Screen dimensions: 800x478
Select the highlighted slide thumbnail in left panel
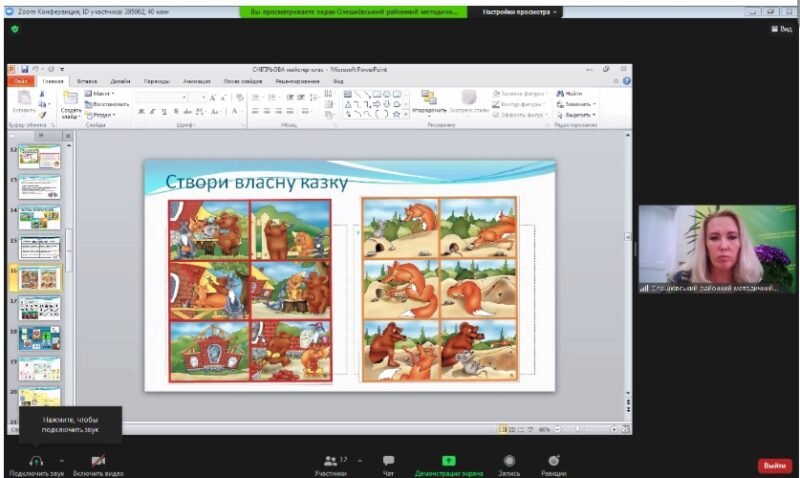tap(39, 277)
